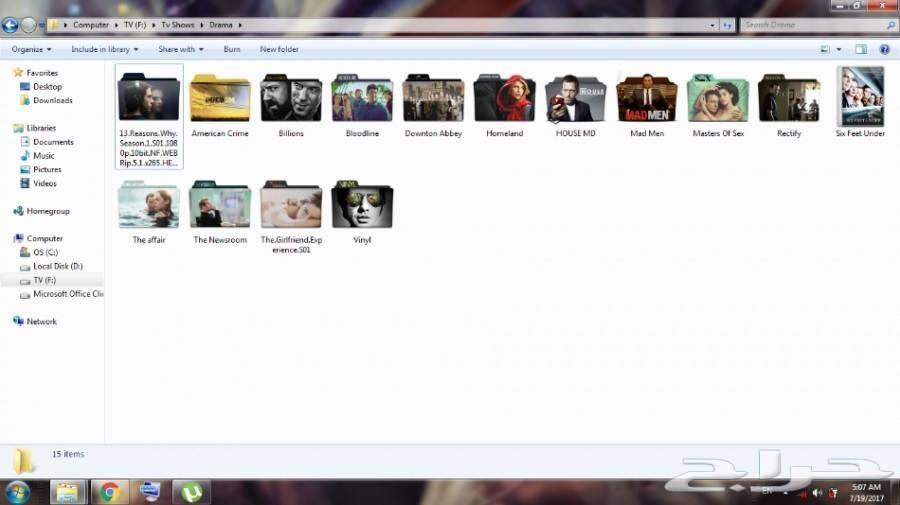Open Google Chrome from the taskbar

109,492
